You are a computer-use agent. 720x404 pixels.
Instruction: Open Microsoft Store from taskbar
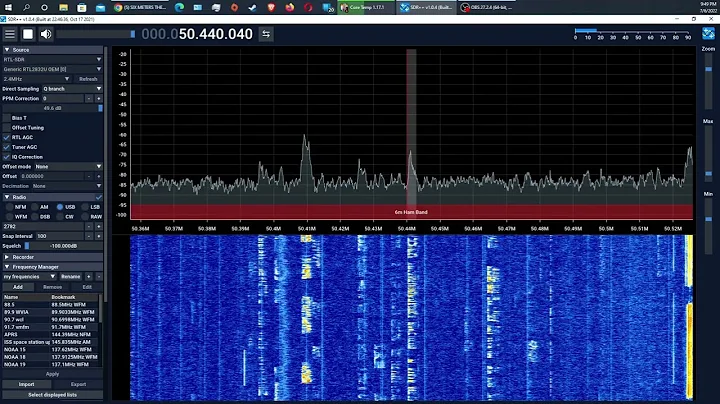click(x=82, y=7)
